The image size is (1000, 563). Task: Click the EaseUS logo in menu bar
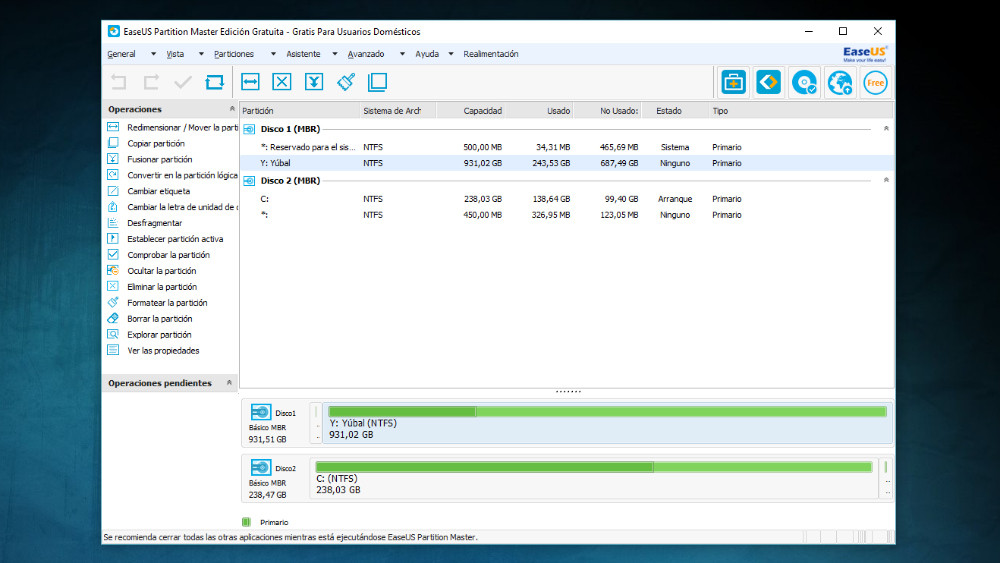tap(865, 54)
